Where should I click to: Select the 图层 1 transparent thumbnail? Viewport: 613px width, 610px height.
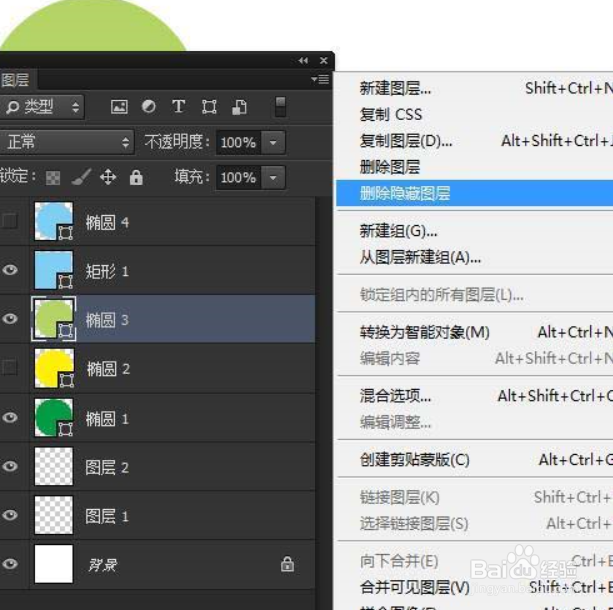pos(54,515)
